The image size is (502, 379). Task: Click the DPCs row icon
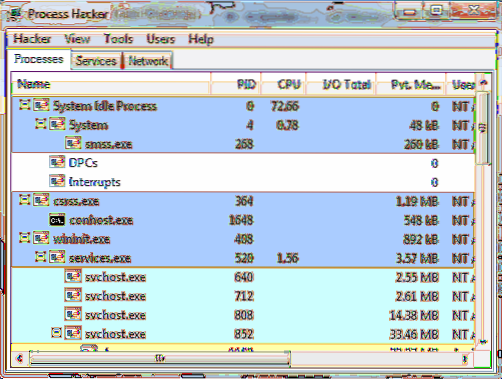[57, 163]
